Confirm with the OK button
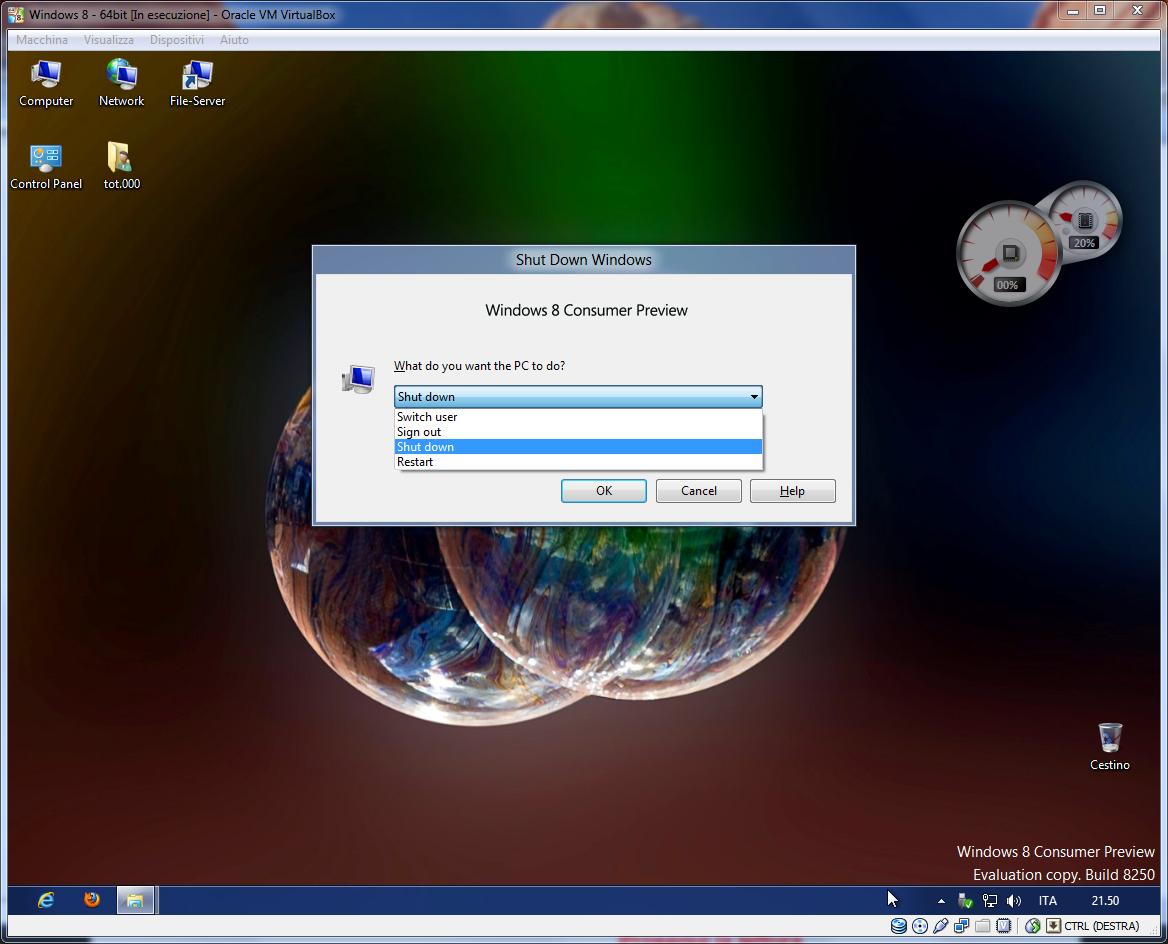The image size is (1168, 944). tap(603, 490)
